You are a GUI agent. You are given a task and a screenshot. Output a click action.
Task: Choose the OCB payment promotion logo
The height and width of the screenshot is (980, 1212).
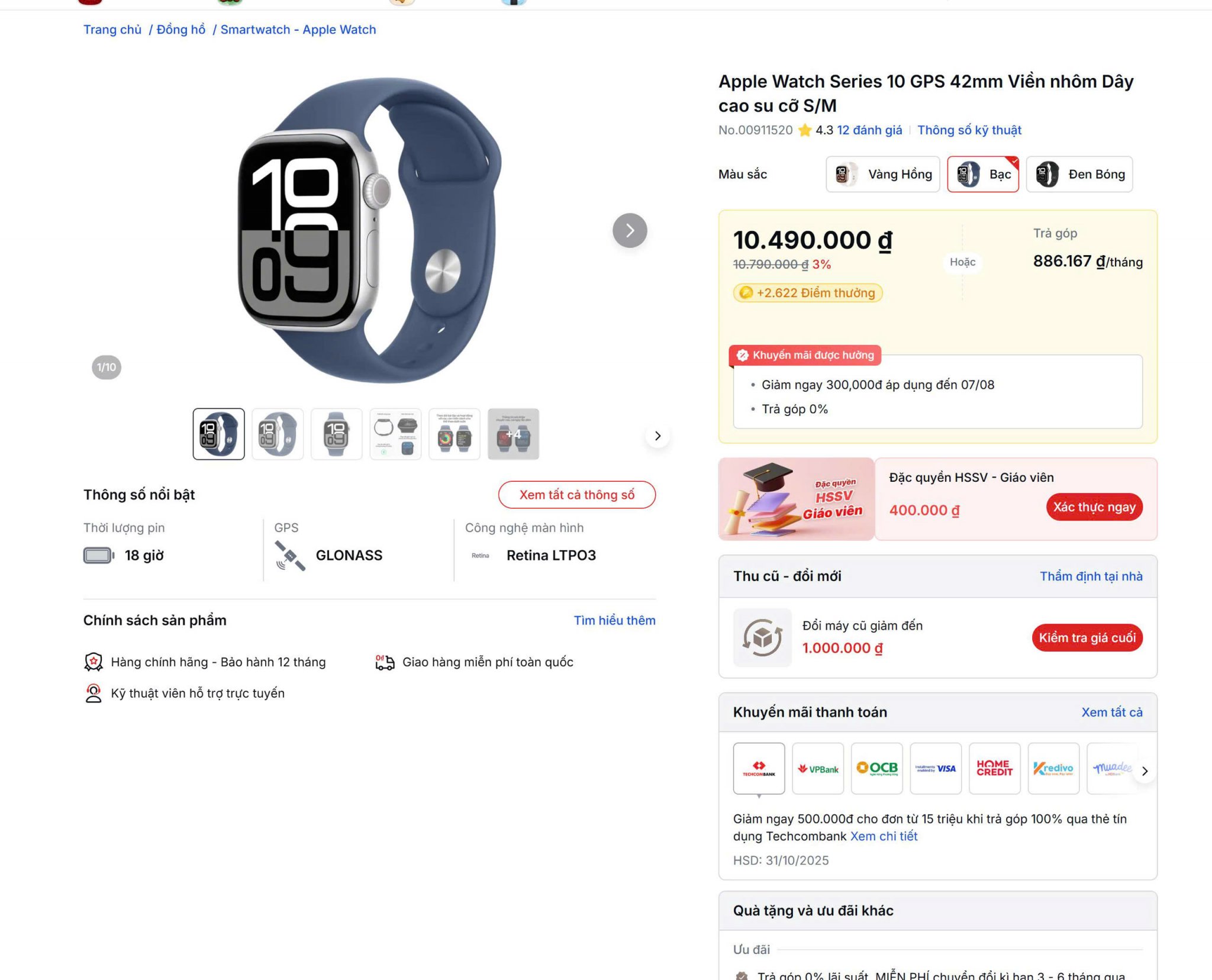pos(877,768)
